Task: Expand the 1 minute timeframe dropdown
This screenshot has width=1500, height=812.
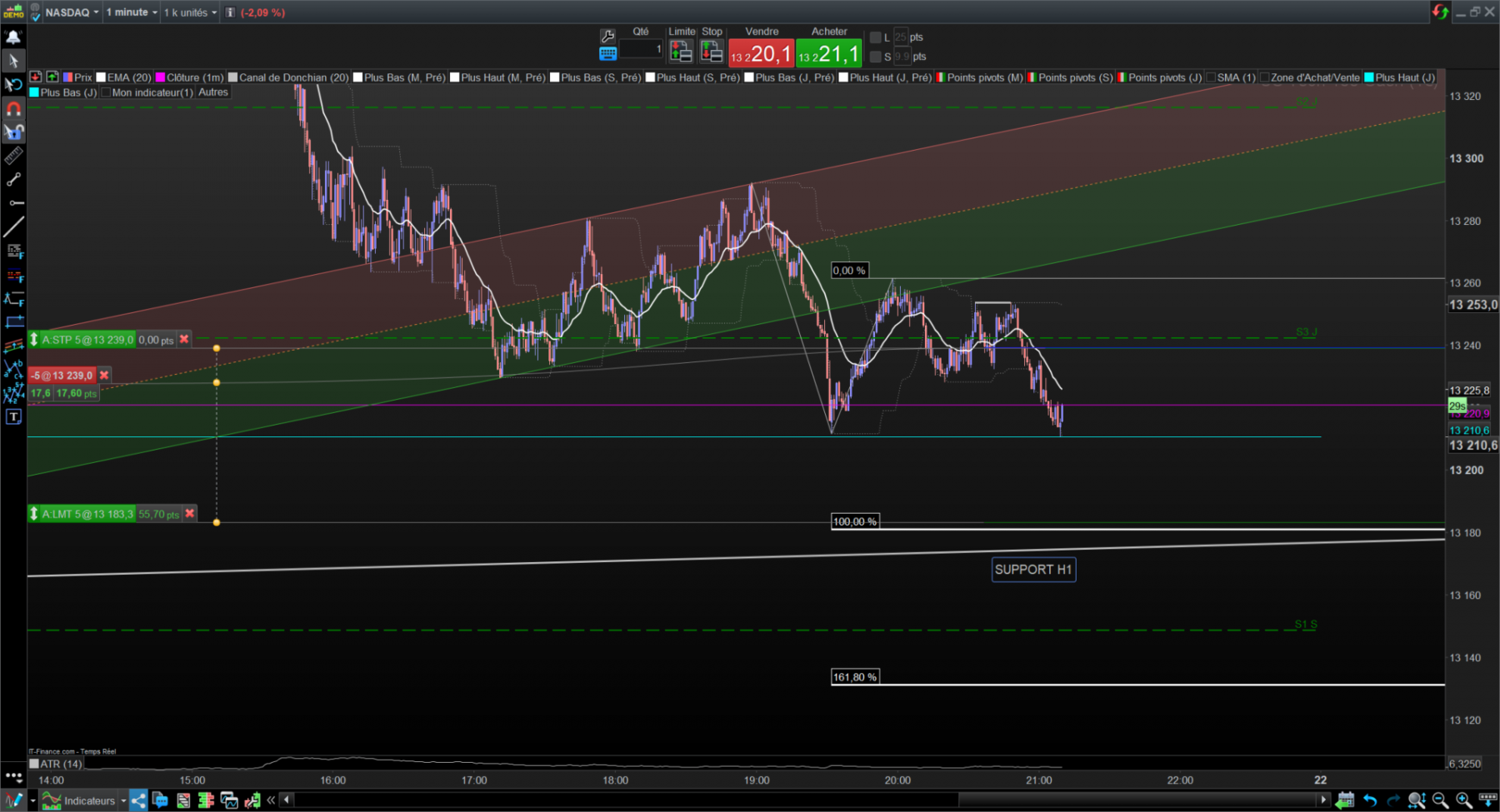Action: point(132,12)
